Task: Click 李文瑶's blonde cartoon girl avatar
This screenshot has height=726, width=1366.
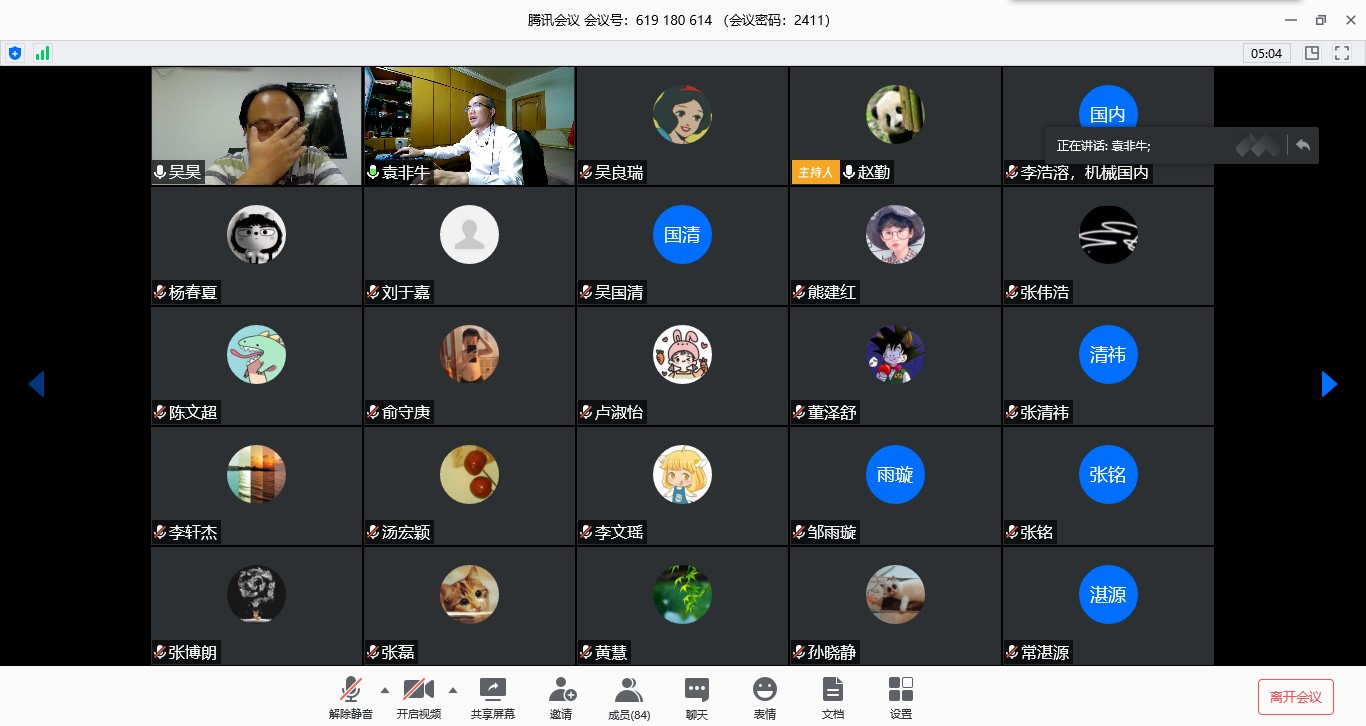Action: click(682, 474)
